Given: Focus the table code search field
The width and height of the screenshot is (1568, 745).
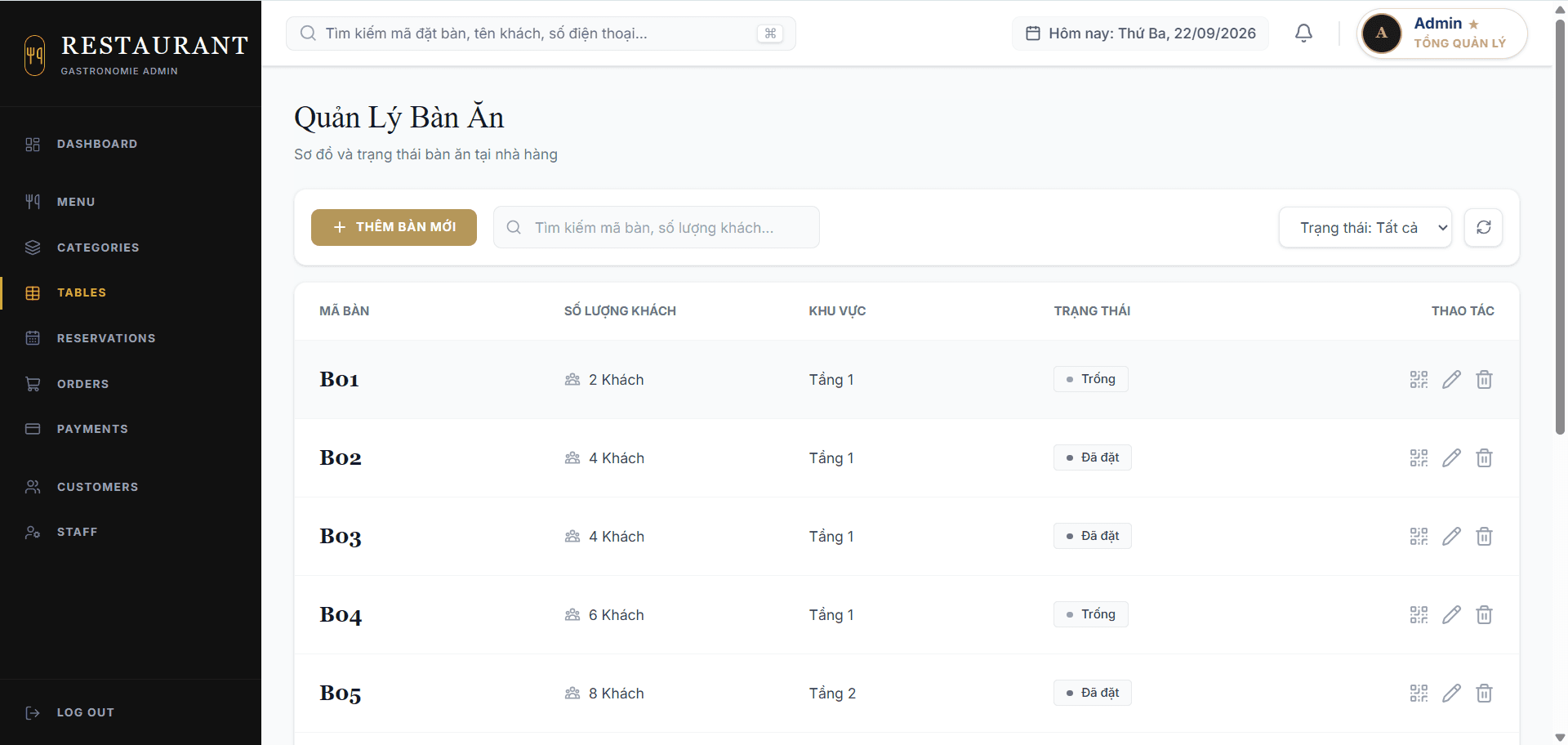Looking at the screenshot, I should [657, 227].
